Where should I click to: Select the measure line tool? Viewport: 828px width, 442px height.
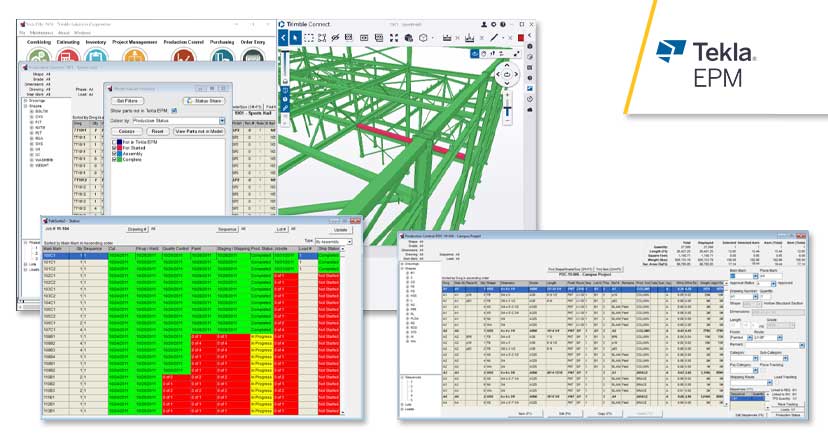pos(494,38)
